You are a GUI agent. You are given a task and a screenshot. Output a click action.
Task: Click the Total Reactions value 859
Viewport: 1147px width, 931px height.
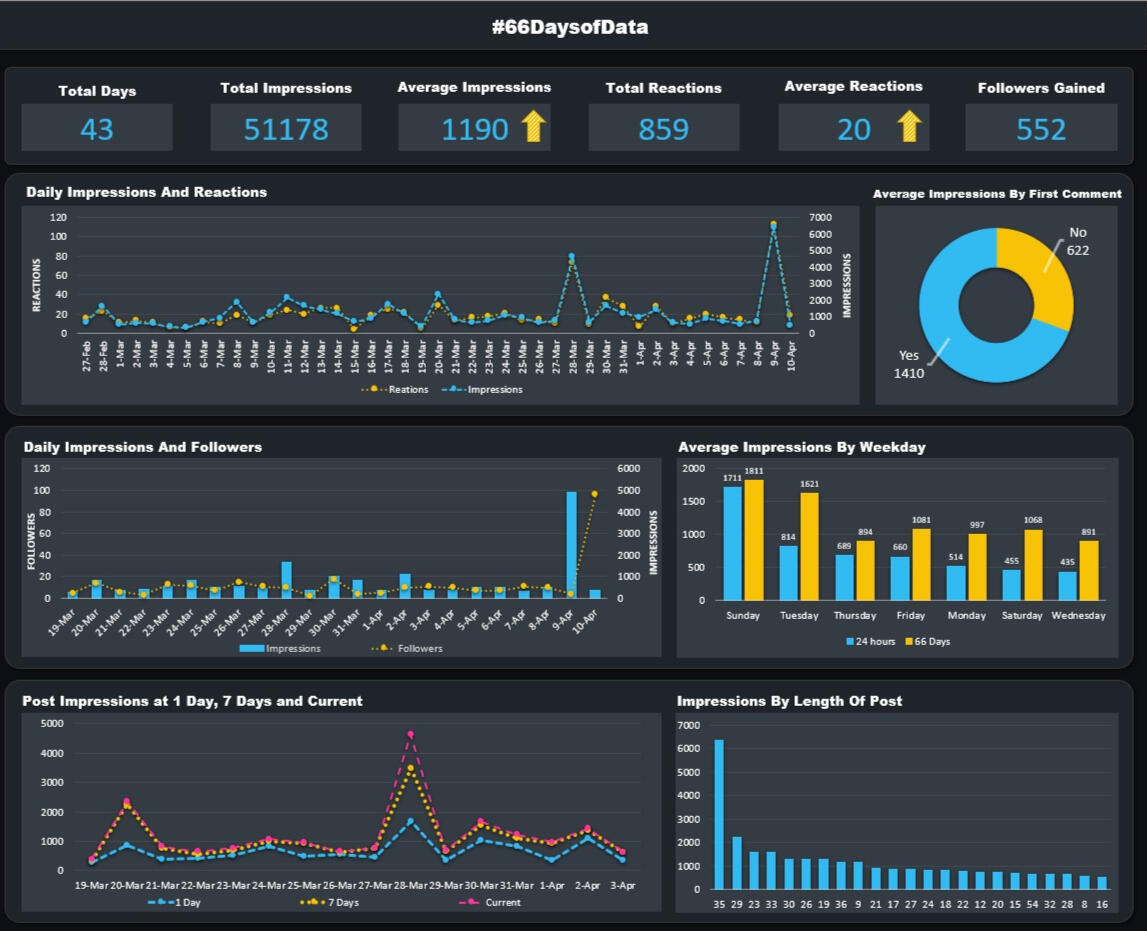(664, 129)
